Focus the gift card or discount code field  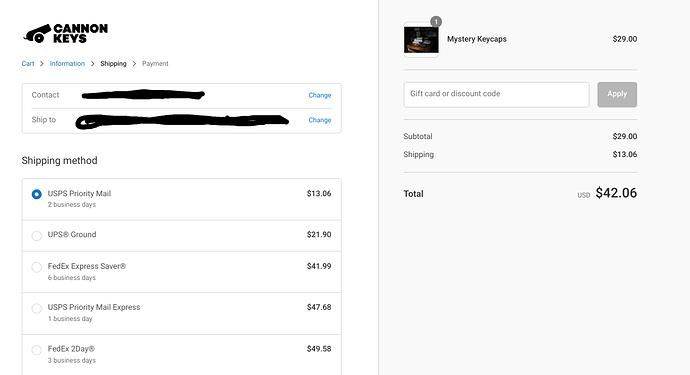pos(496,94)
